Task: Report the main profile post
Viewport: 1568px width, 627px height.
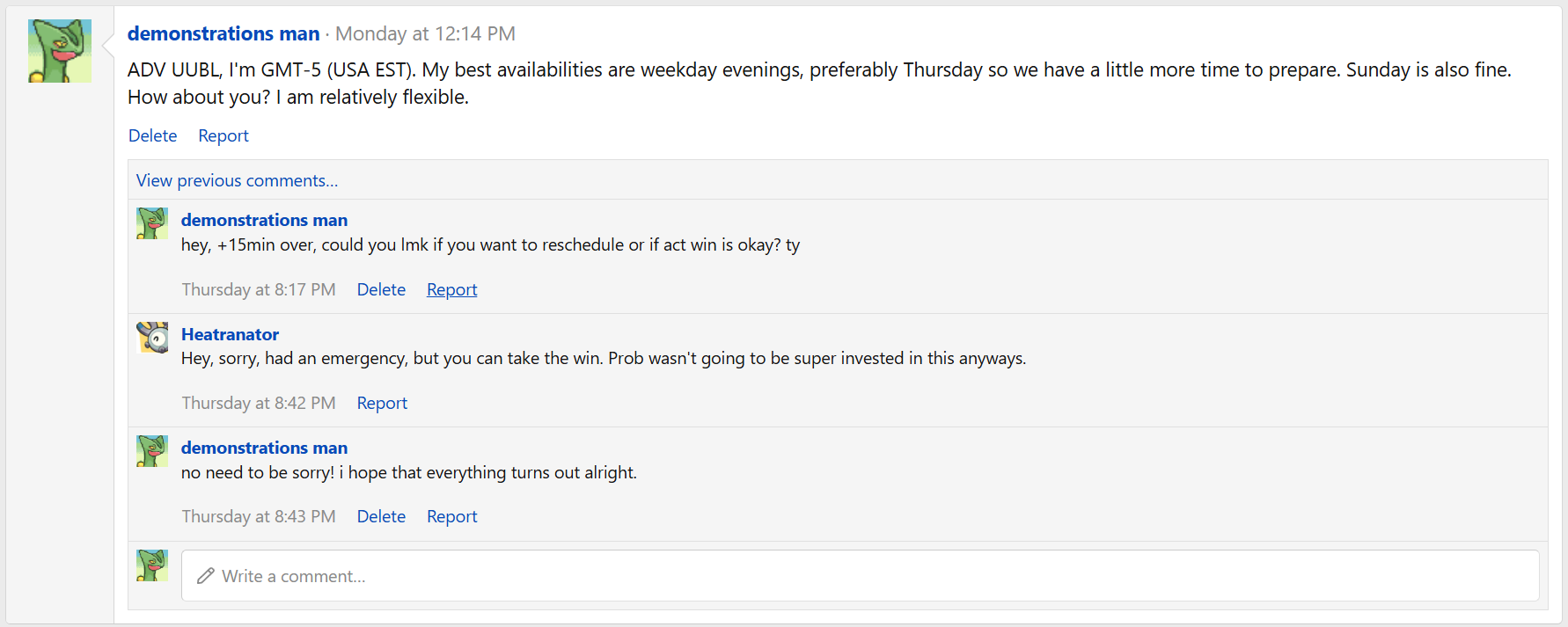Action: point(223,135)
